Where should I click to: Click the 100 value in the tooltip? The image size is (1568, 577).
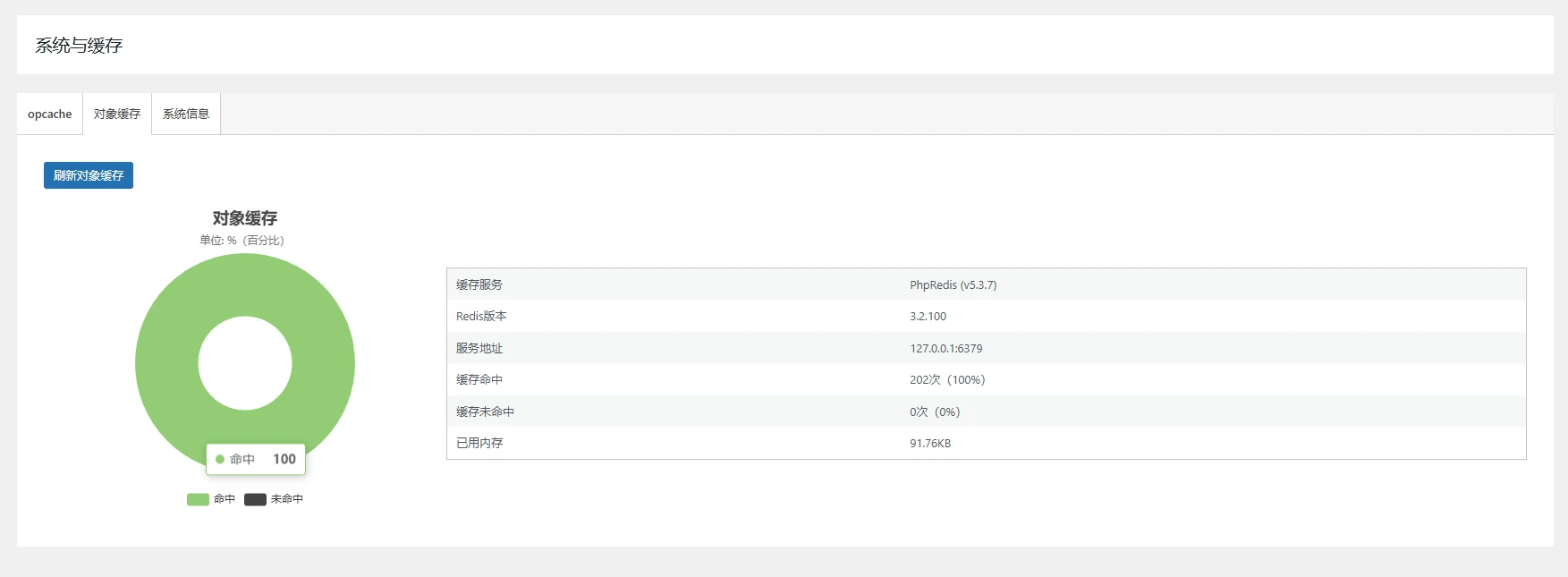pos(284,459)
